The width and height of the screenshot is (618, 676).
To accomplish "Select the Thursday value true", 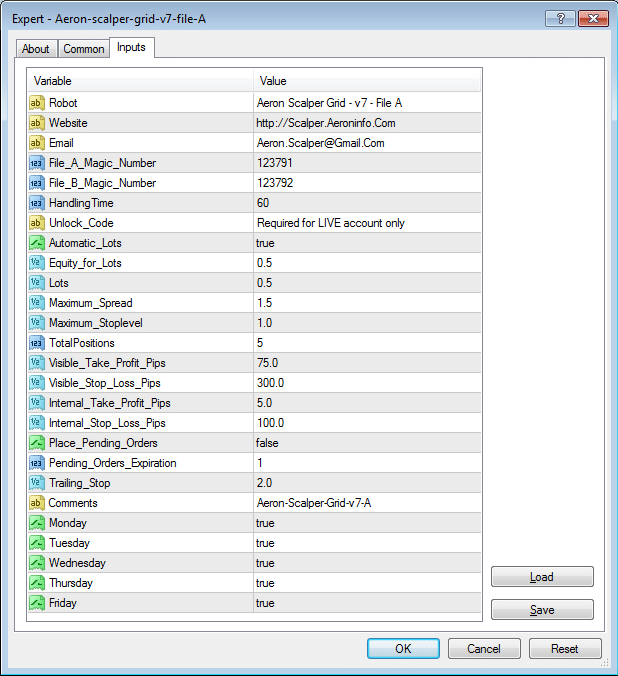I will 265,583.
